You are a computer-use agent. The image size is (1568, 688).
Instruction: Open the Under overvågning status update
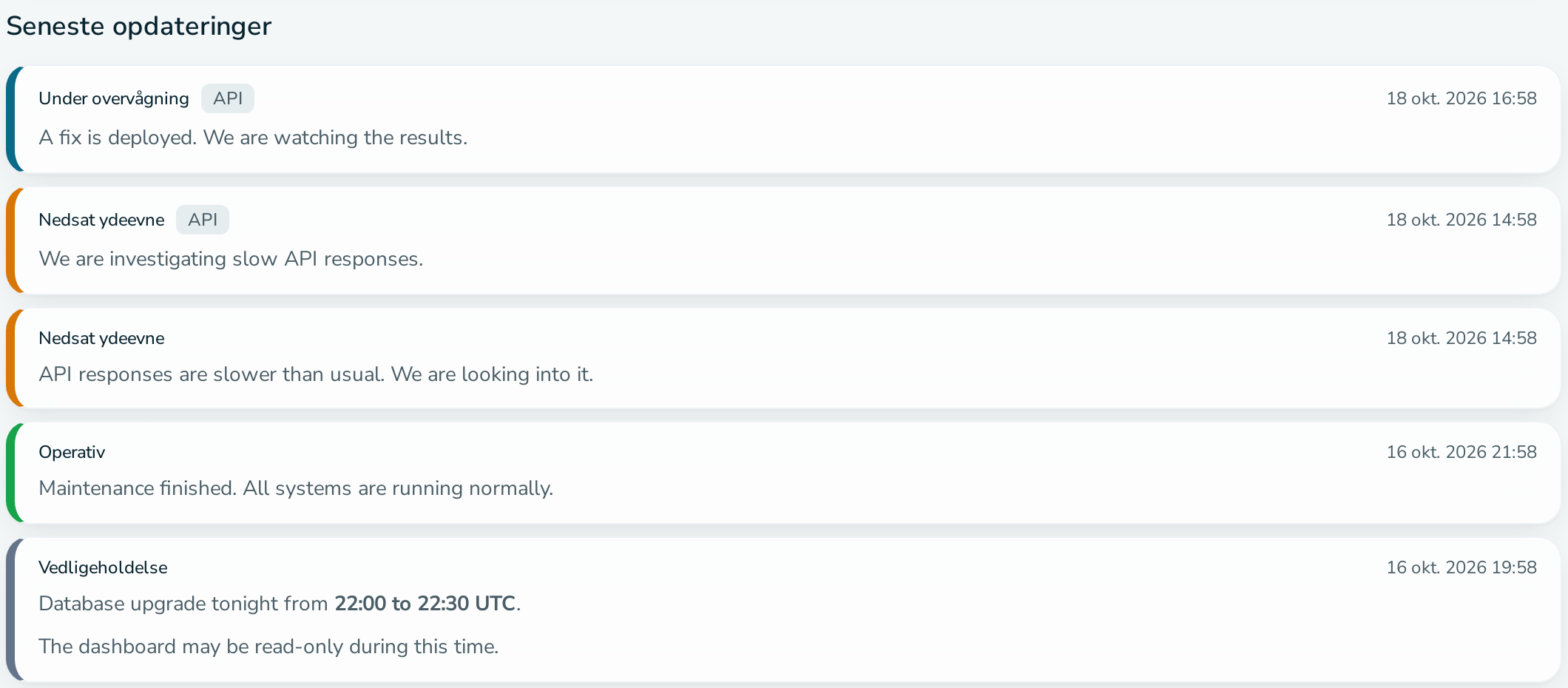point(783,119)
